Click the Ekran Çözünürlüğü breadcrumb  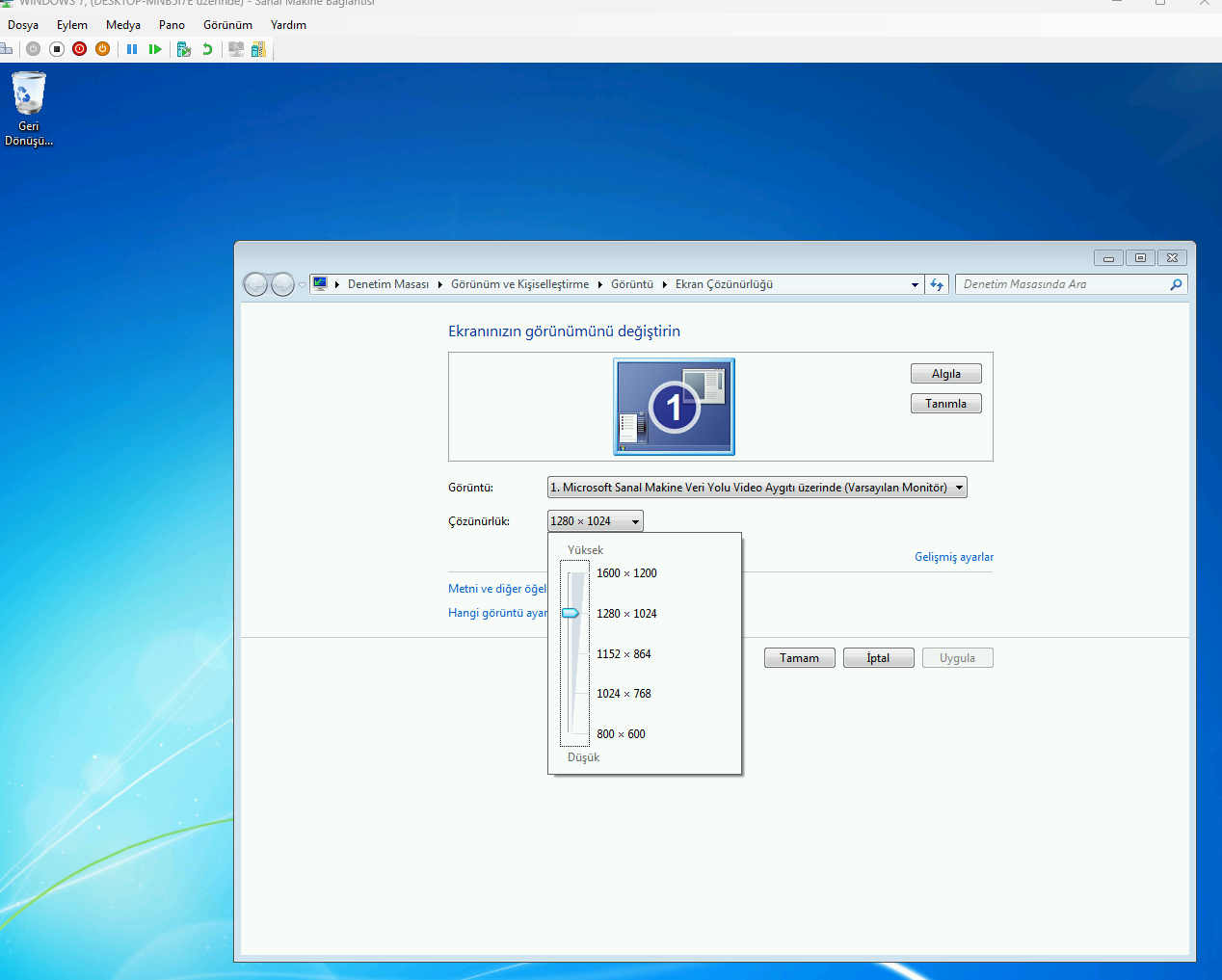(724, 284)
